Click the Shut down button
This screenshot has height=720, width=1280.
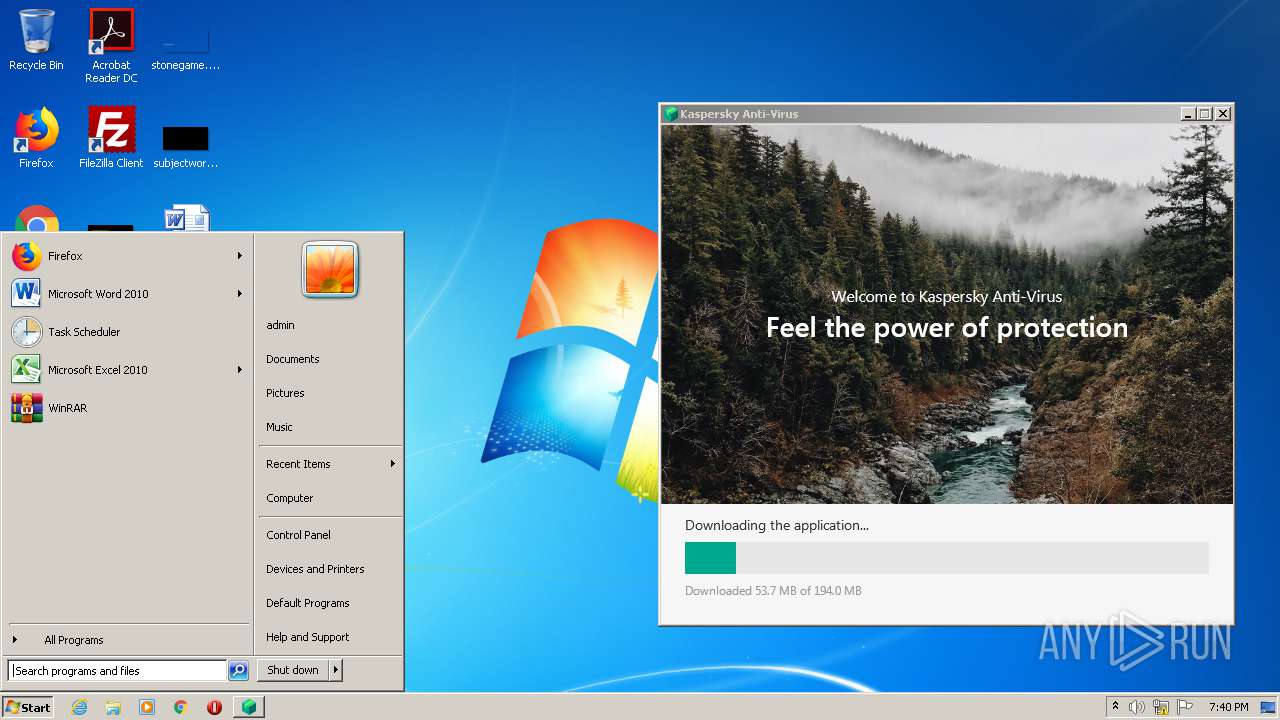293,670
